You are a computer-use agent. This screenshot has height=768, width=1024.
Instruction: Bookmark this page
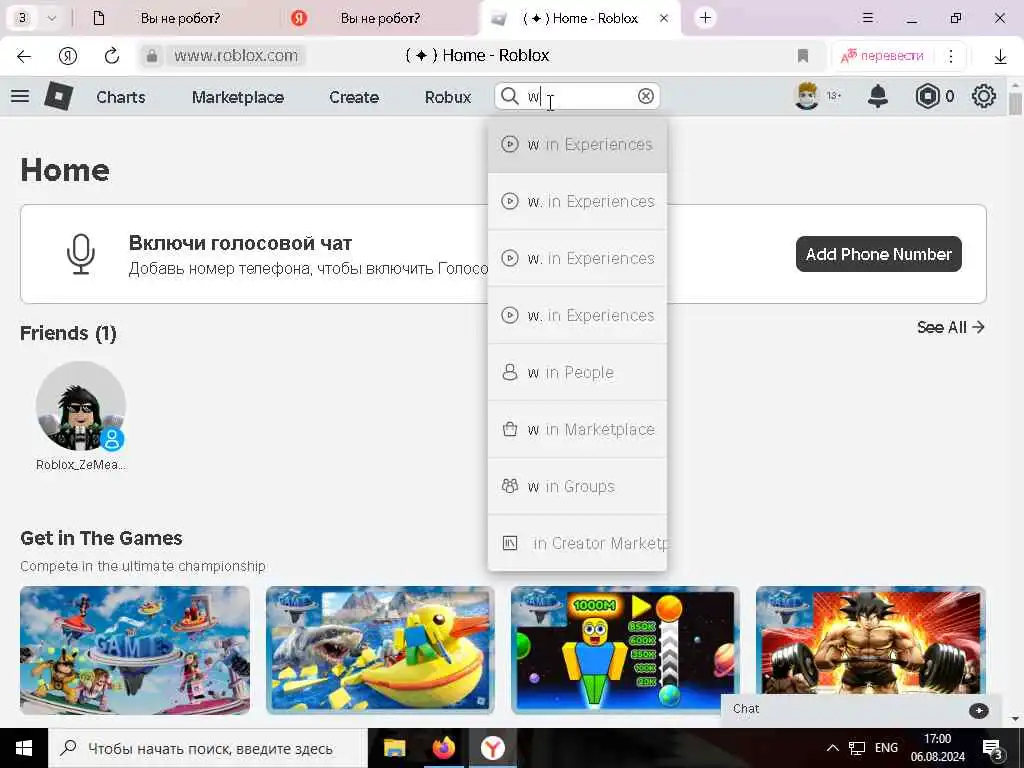click(x=803, y=56)
